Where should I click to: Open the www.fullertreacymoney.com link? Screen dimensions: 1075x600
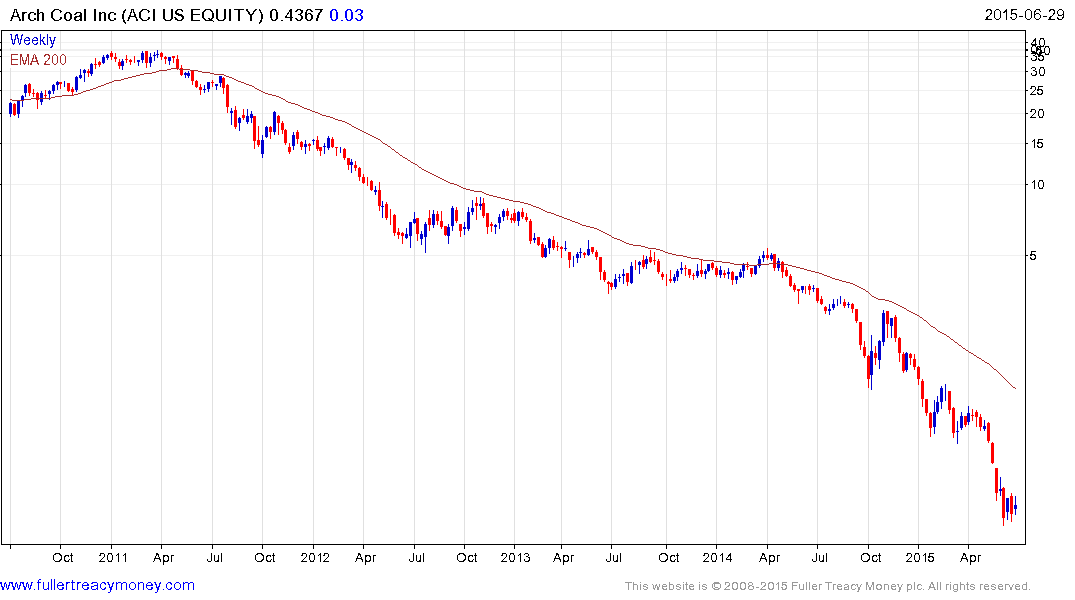coord(97,585)
